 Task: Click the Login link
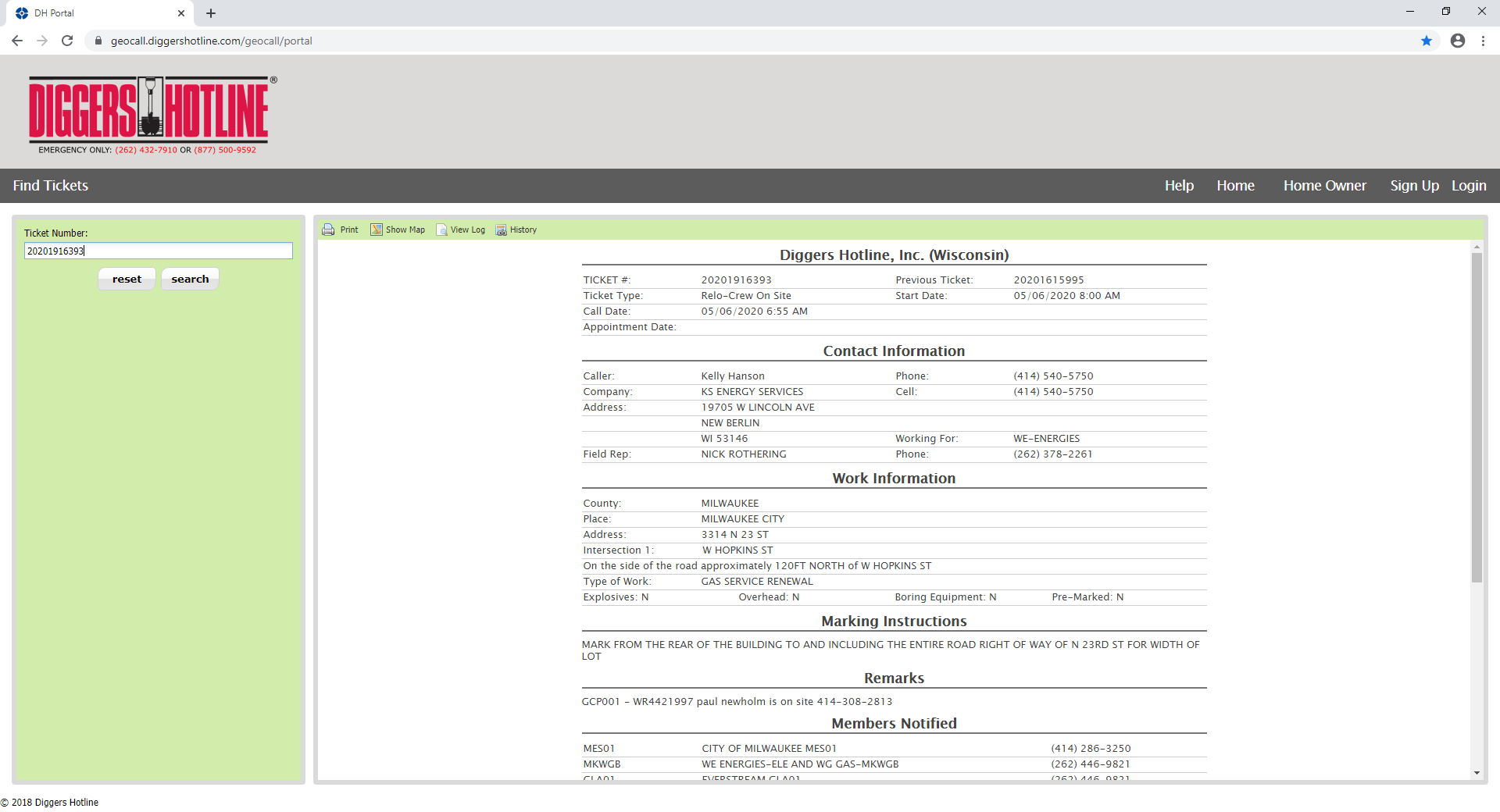coord(1469,186)
